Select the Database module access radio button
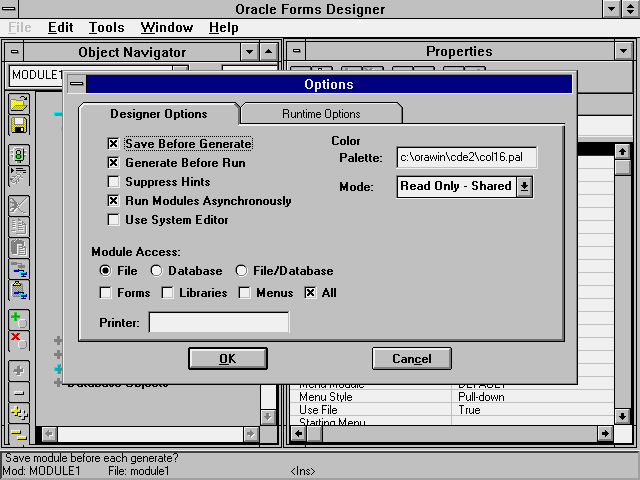Image resolution: width=640 pixels, height=480 pixels. [156, 271]
